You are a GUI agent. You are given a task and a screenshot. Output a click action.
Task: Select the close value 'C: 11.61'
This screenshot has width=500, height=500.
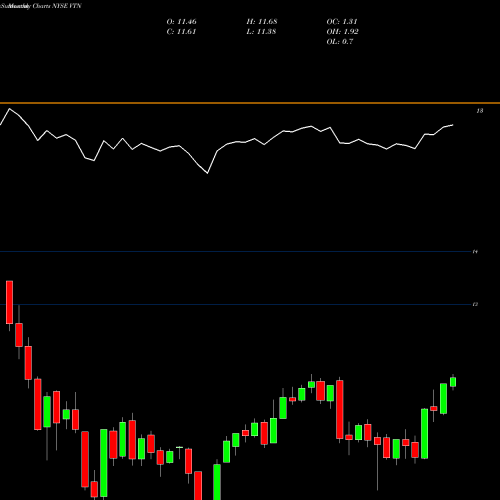[x=181, y=32]
